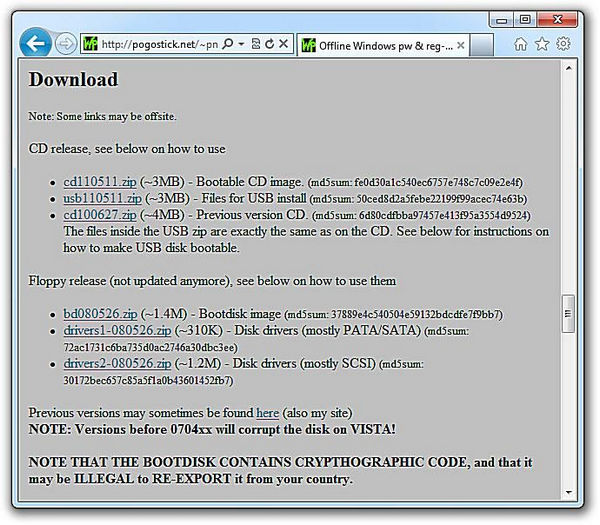Go to Home via house icon
The height and width of the screenshot is (525, 600).
[x=520, y=44]
